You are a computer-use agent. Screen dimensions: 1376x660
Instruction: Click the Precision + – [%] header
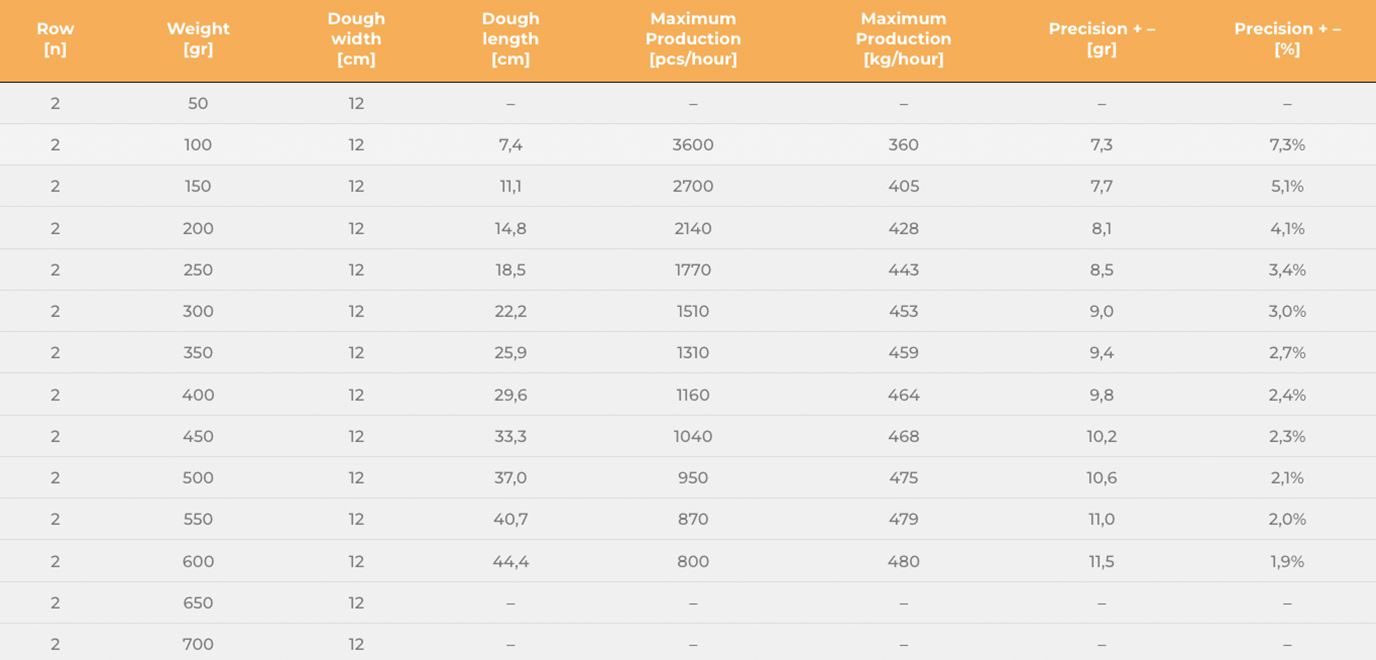[1287, 39]
